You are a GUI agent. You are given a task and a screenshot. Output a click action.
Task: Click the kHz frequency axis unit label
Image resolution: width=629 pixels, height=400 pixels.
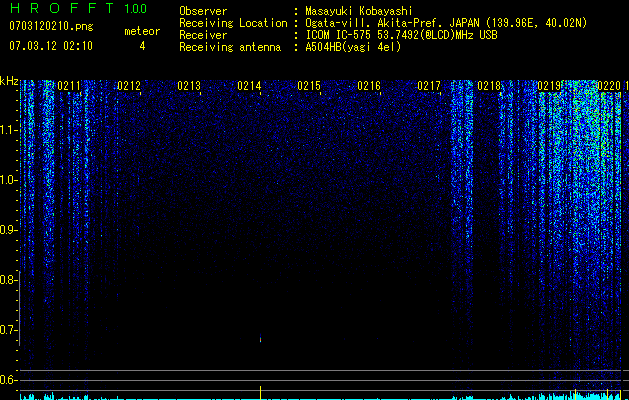coord(9,81)
